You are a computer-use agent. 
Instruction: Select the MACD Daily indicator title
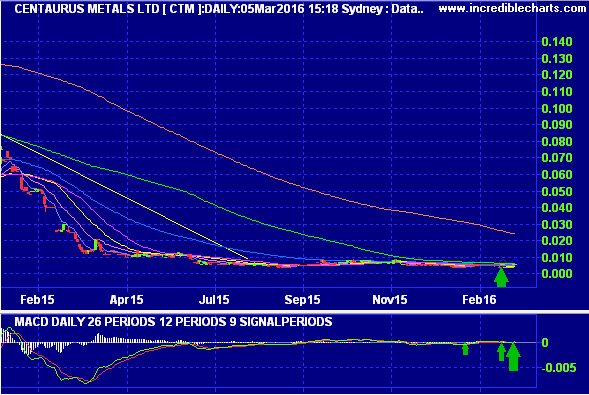(173, 322)
